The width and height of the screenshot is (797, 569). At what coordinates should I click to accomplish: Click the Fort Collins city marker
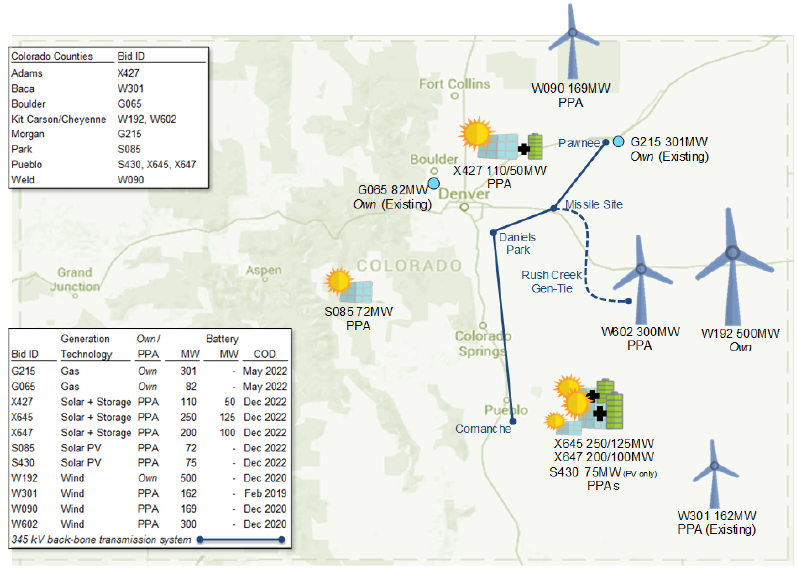pos(455,96)
